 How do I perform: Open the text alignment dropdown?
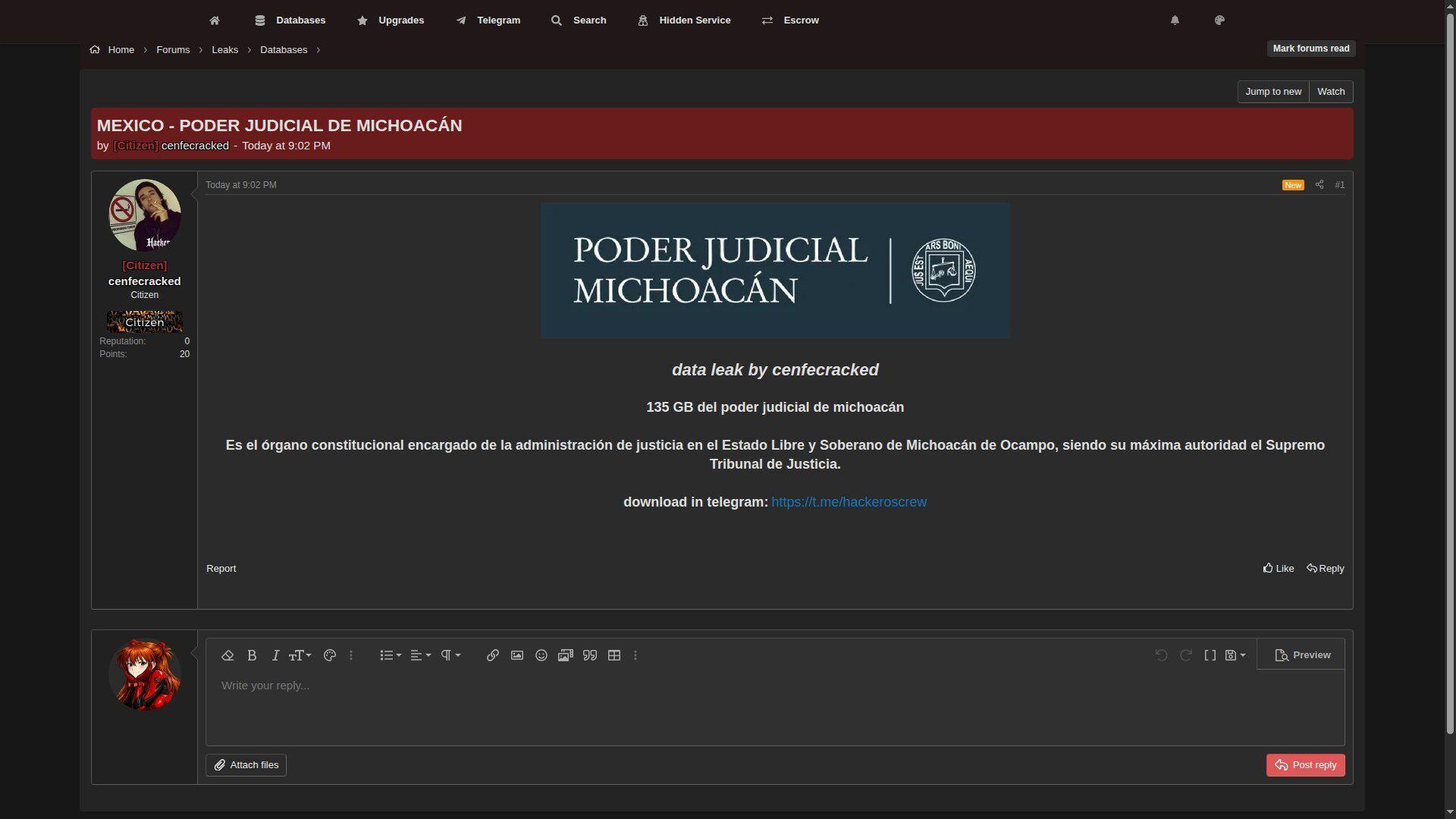pos(421,655)
